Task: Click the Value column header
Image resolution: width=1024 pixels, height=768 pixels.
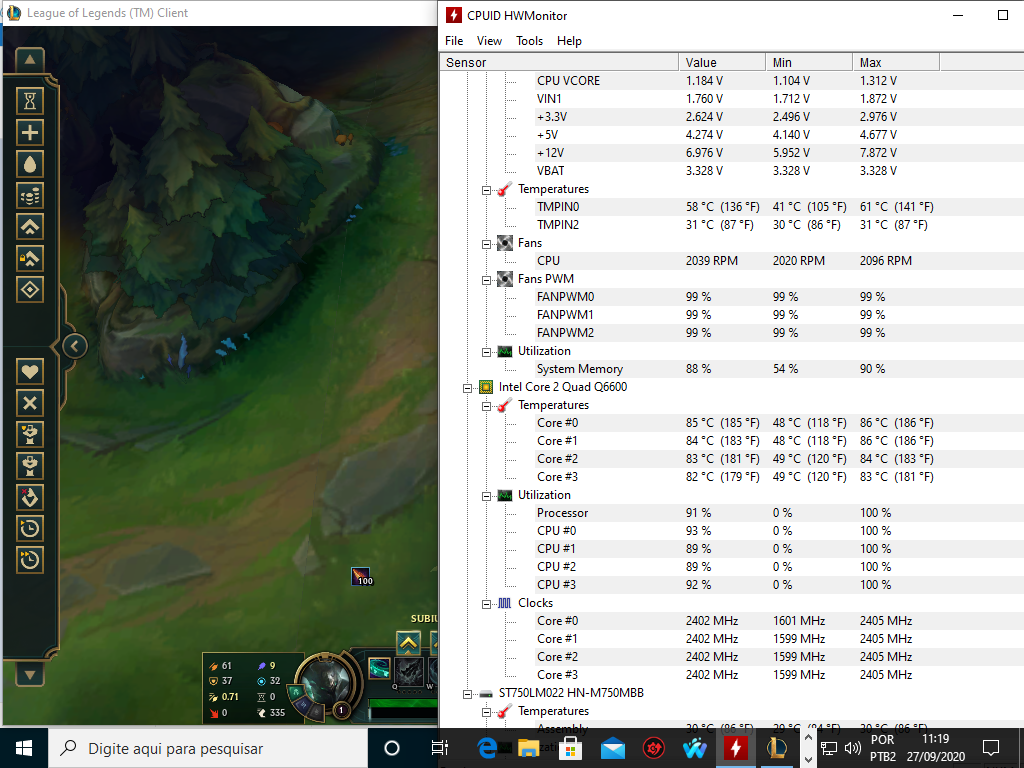Action: coord(722,63)
